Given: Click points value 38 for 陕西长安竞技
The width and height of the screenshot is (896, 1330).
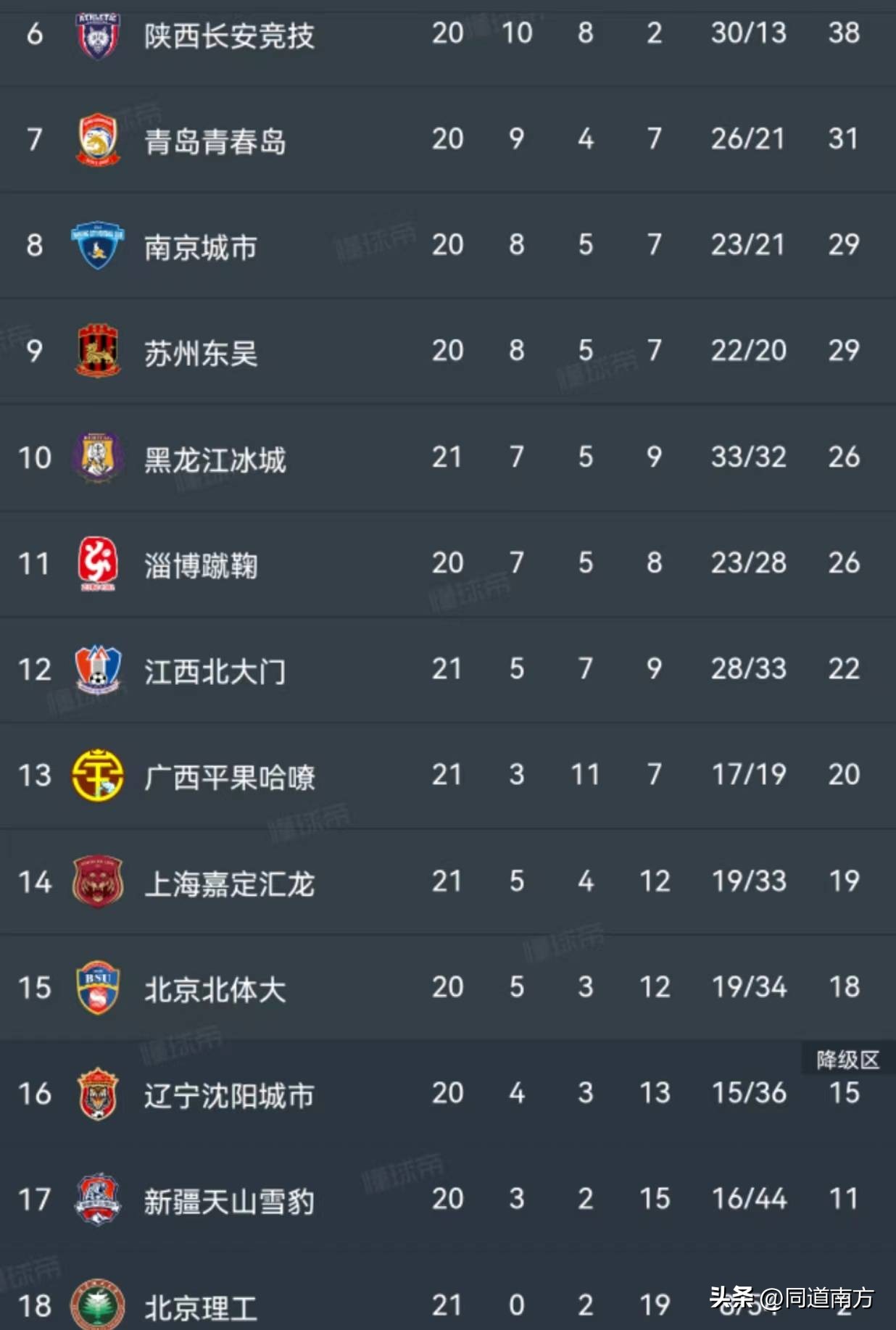Looking at the screenshot, I should point(845,33).
